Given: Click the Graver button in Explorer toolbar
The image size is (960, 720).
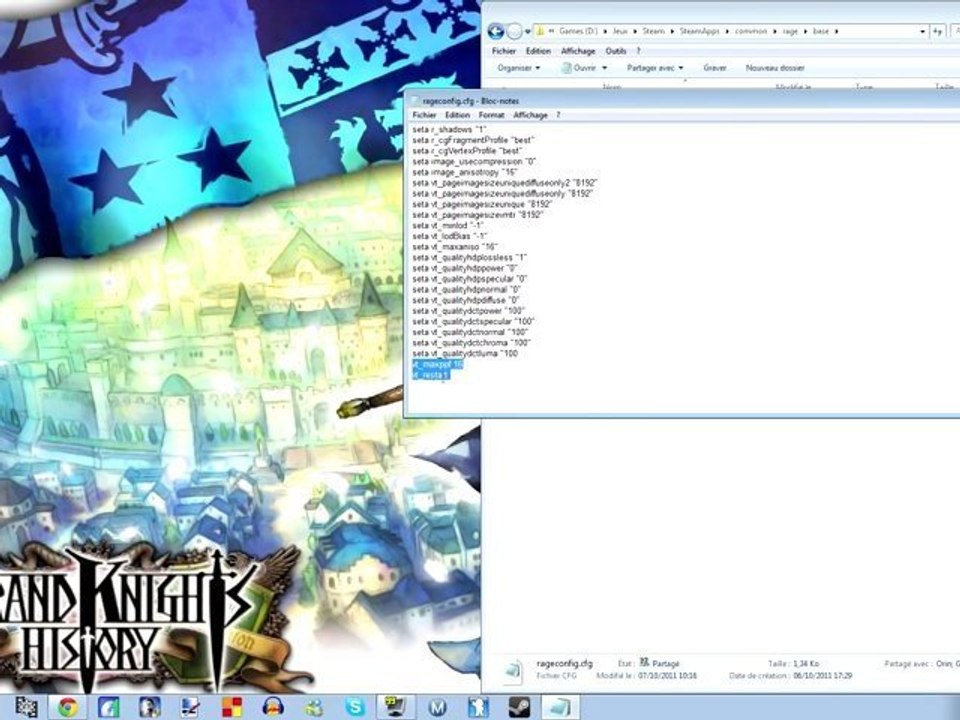Looking at the screenshot, I should (714, 68).
